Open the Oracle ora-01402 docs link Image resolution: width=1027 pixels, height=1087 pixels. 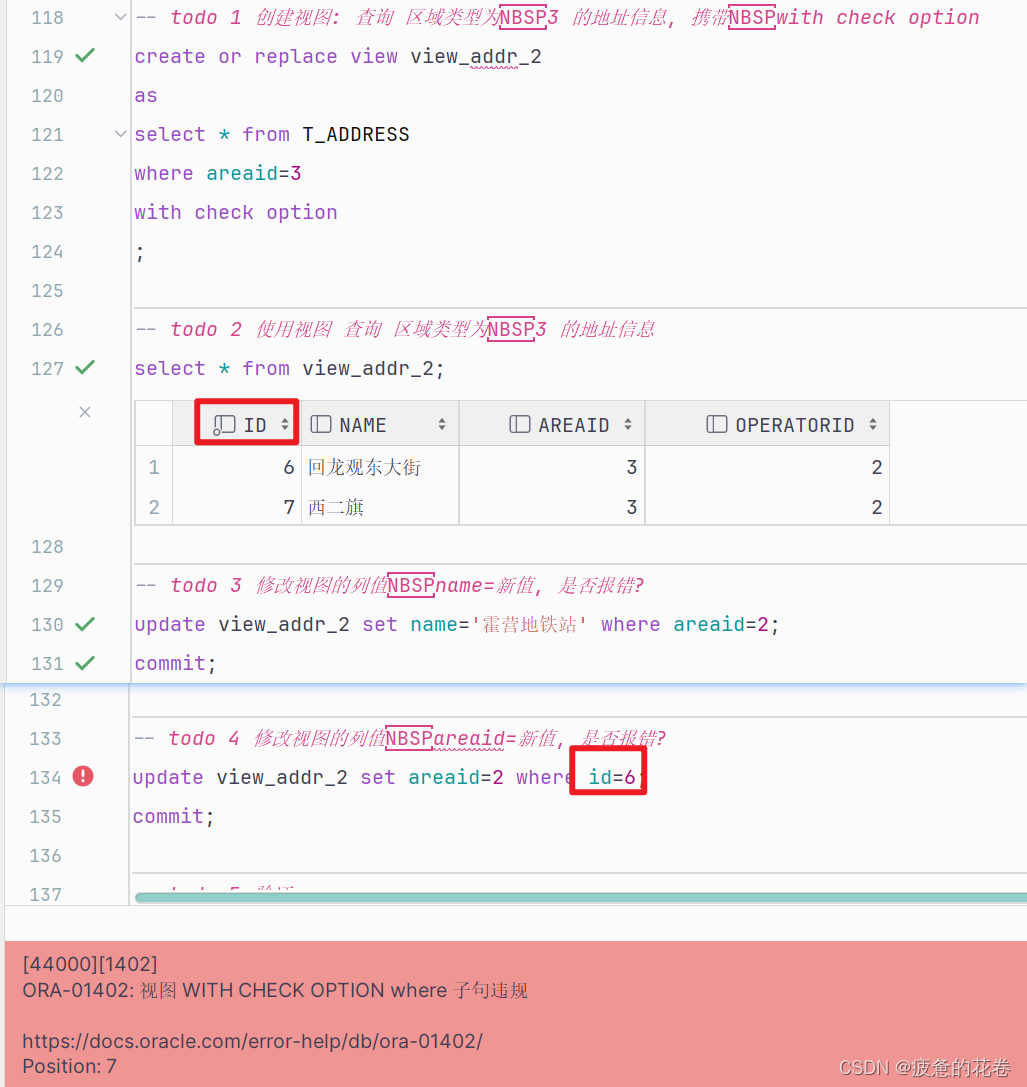point(252,1041)
